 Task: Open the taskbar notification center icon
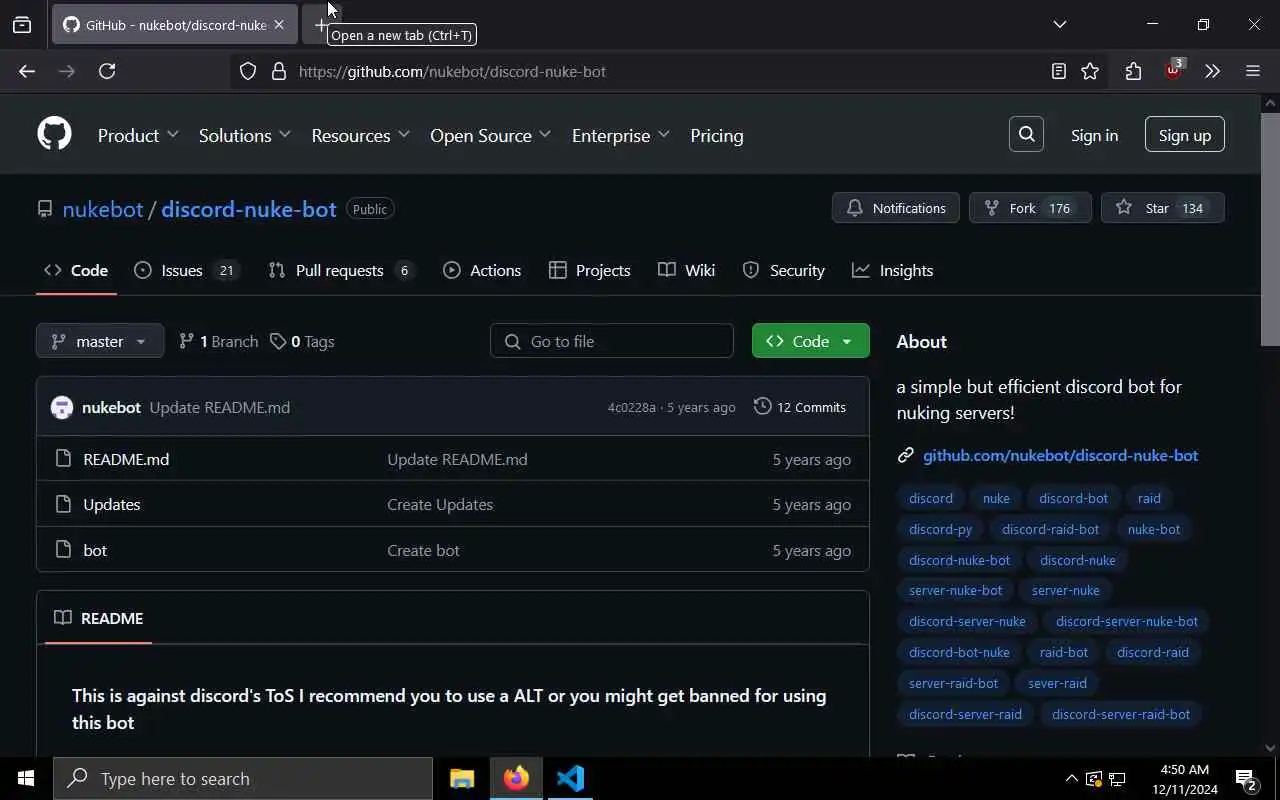point(1246,778)
